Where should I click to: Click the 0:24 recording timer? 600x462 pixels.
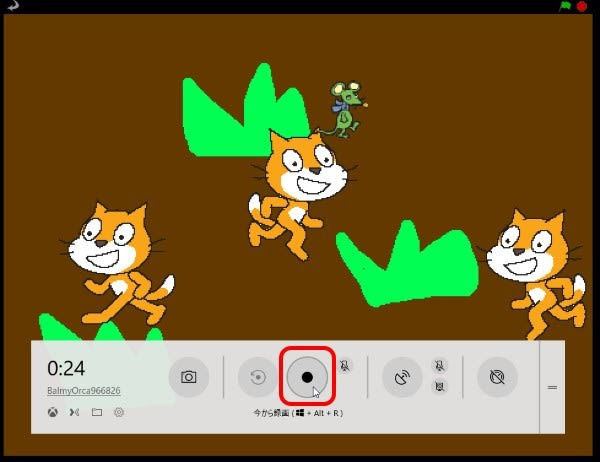[x=66, y=369]
